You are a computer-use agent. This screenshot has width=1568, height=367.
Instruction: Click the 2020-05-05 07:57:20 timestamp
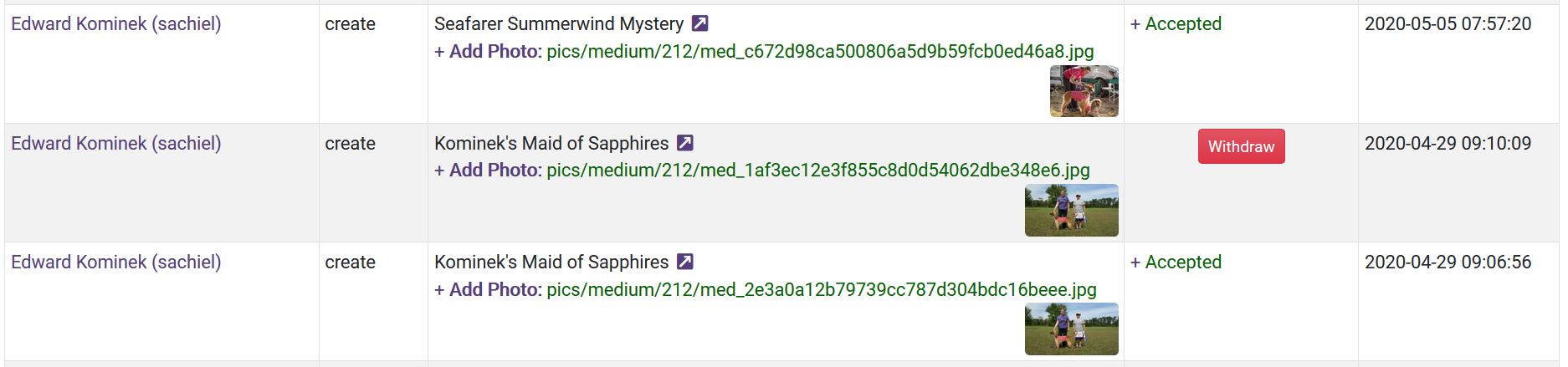tap(1448, 24)
